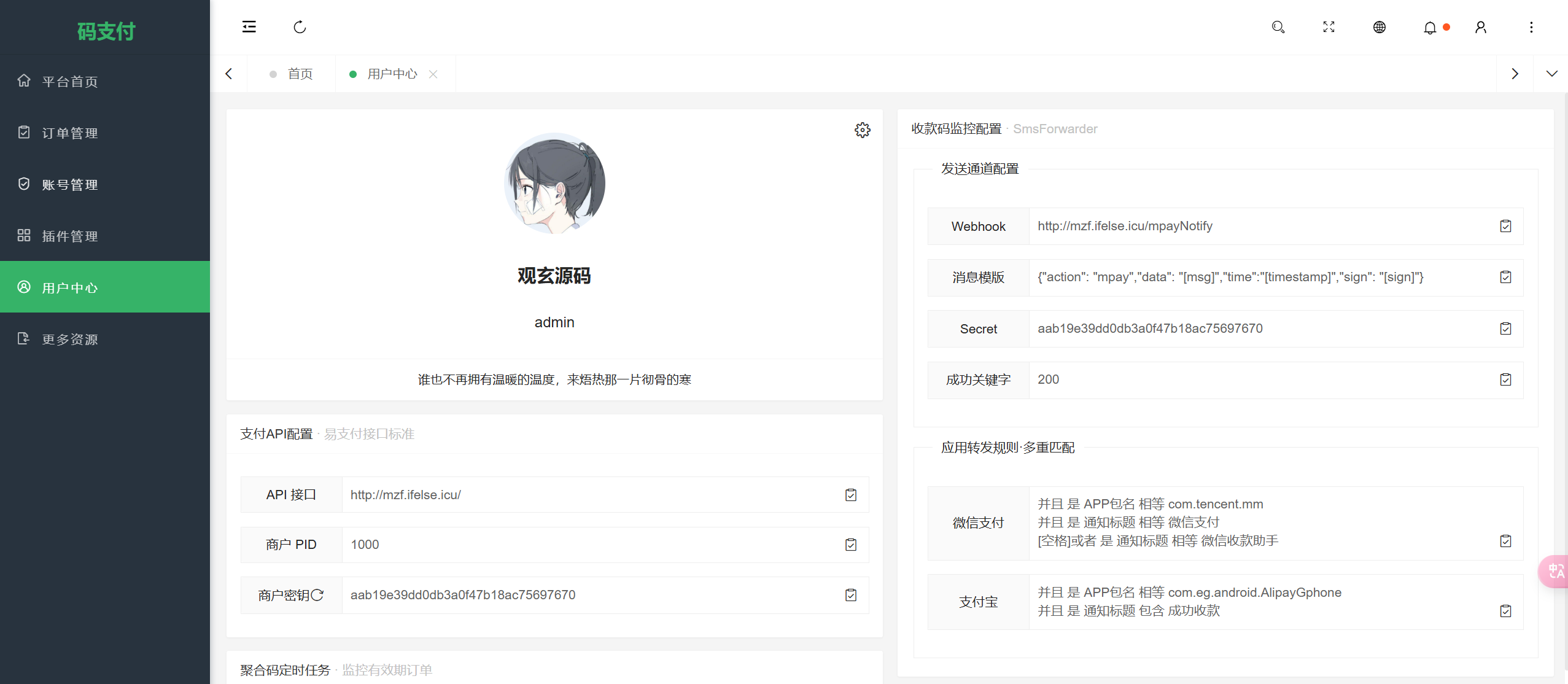Open the vertical three-dot menu
Viewport: 1568px width, 684px height.
1531,27
